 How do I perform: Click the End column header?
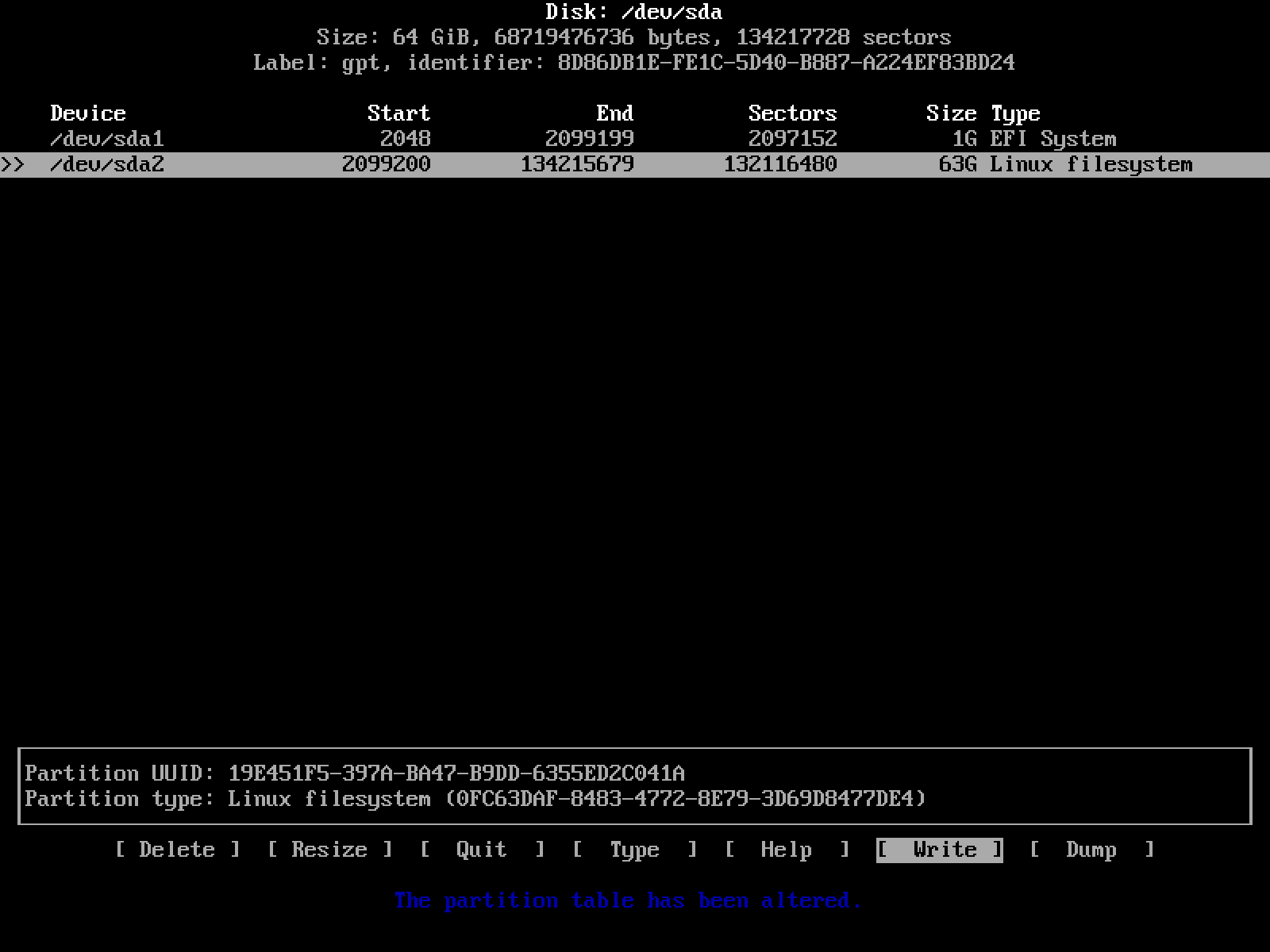pyautogui.click(x=614, y=113)
